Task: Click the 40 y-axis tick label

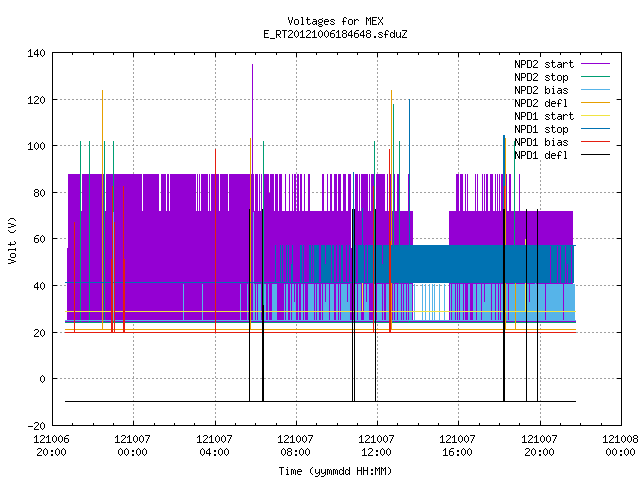Action: pos(39,286)
